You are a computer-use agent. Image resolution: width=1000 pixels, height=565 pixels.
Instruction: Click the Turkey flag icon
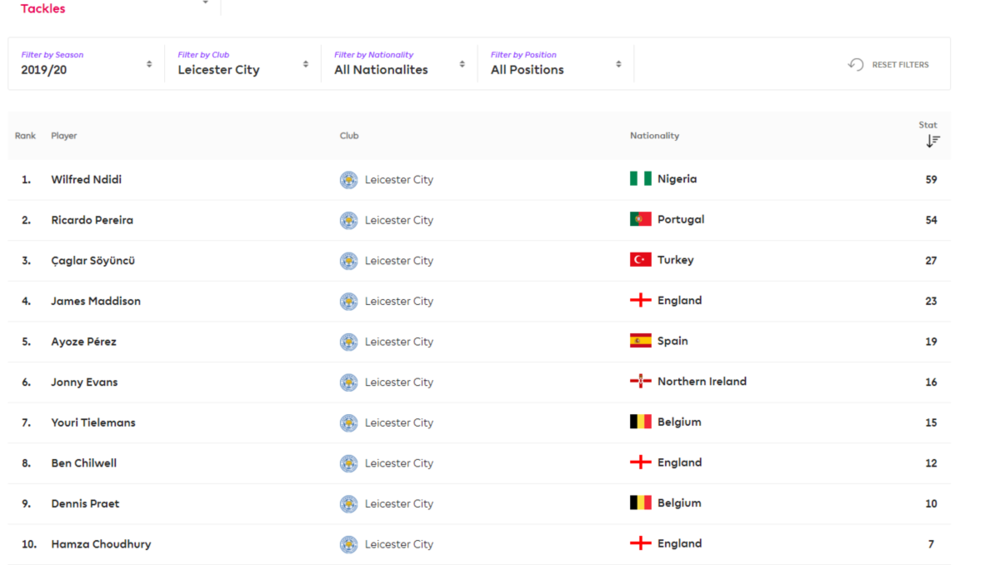click(x=640, y=260)
